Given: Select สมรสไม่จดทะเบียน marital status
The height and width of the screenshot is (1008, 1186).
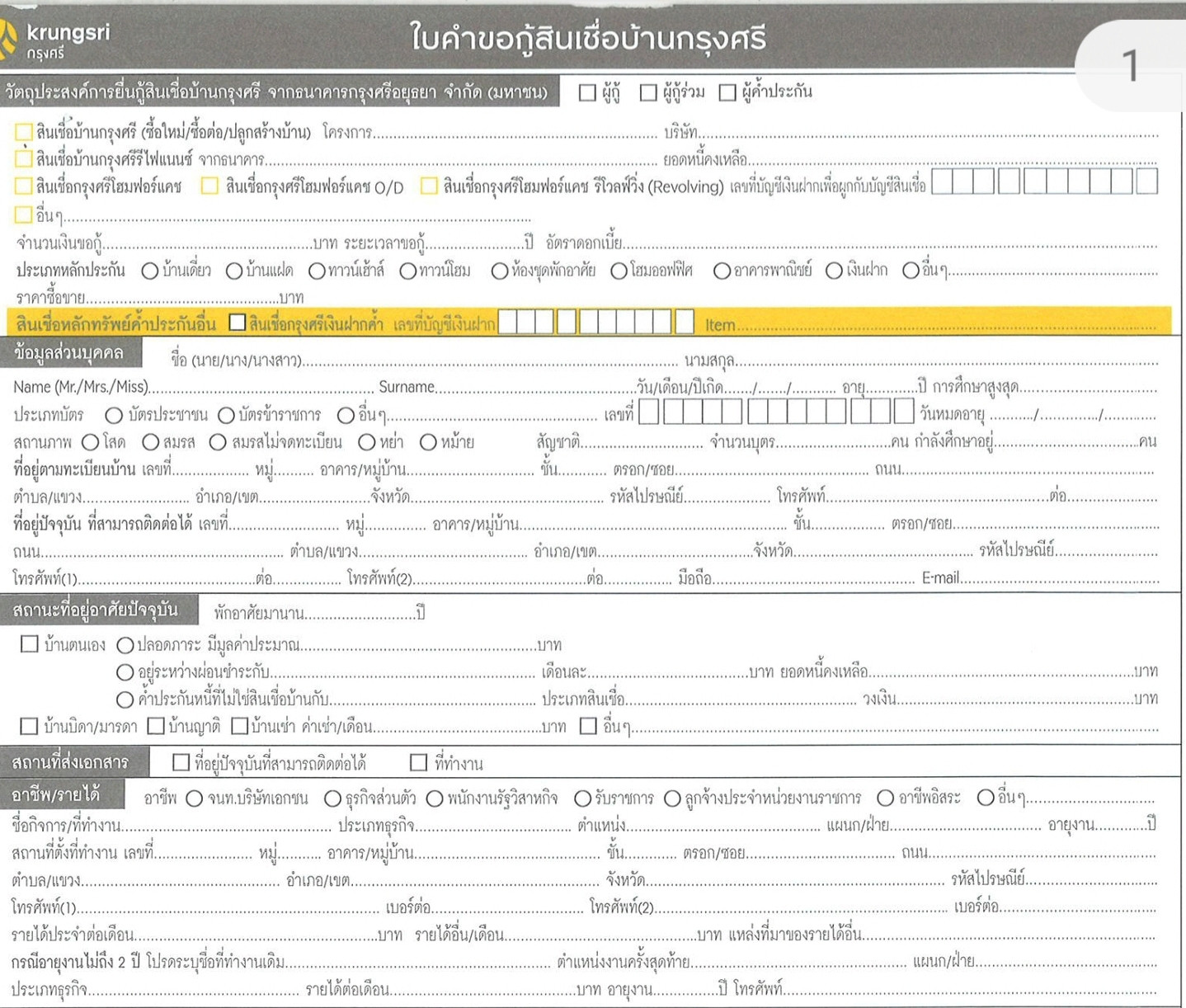Looking at the screenshot, I should [218, 443].
